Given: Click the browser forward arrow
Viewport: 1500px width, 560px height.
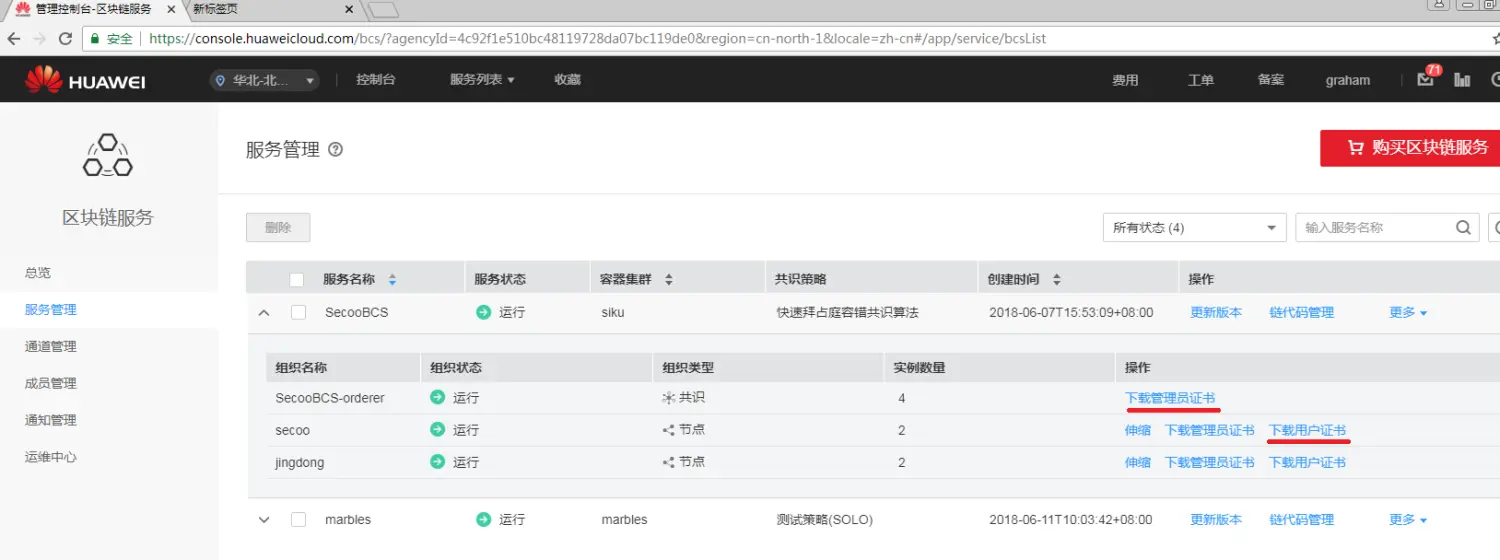Looking at the screenshot, I should click(x=40, y=39).
